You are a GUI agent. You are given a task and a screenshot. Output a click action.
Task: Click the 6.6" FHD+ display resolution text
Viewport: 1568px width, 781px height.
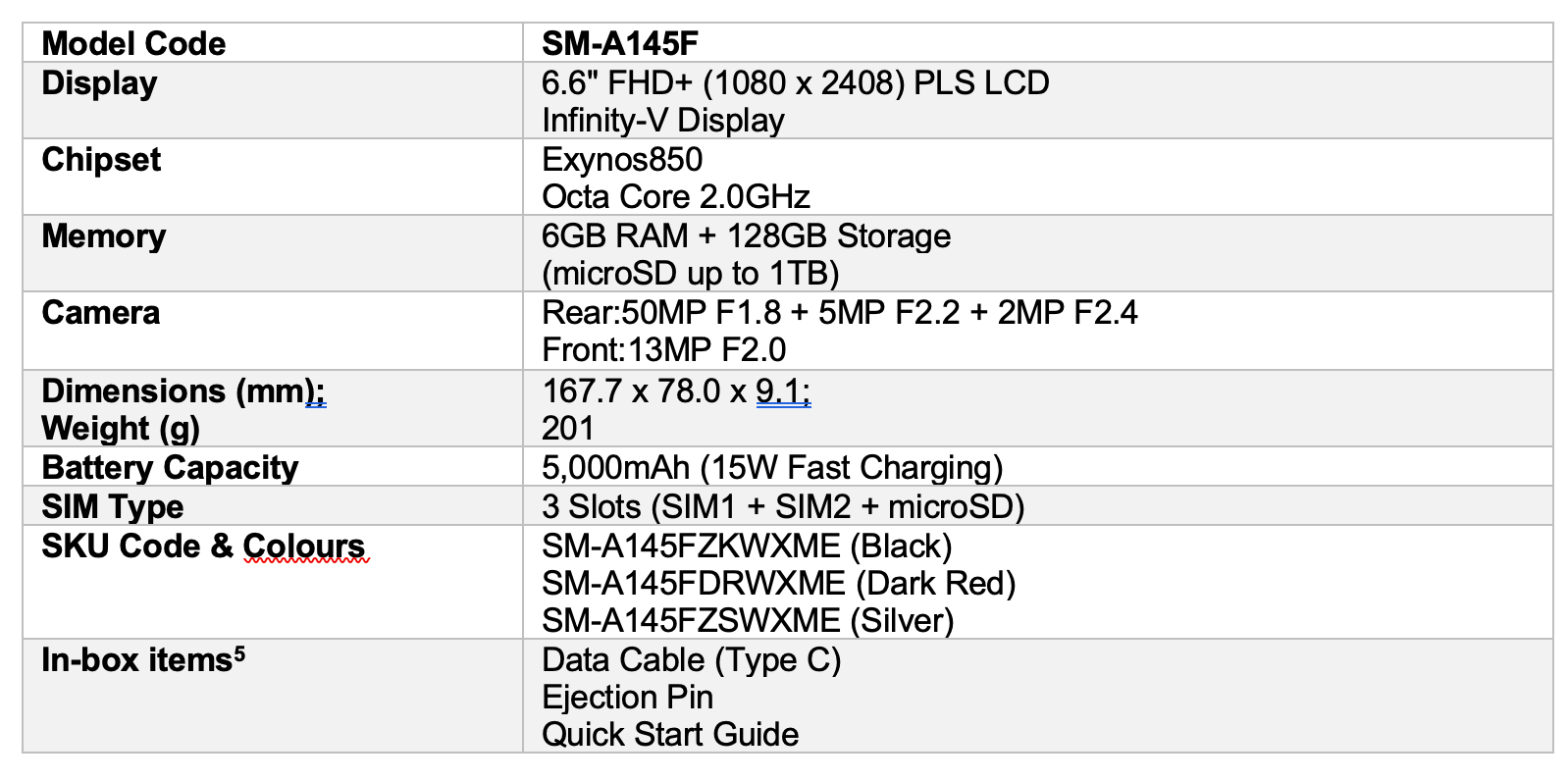(795, 82)
